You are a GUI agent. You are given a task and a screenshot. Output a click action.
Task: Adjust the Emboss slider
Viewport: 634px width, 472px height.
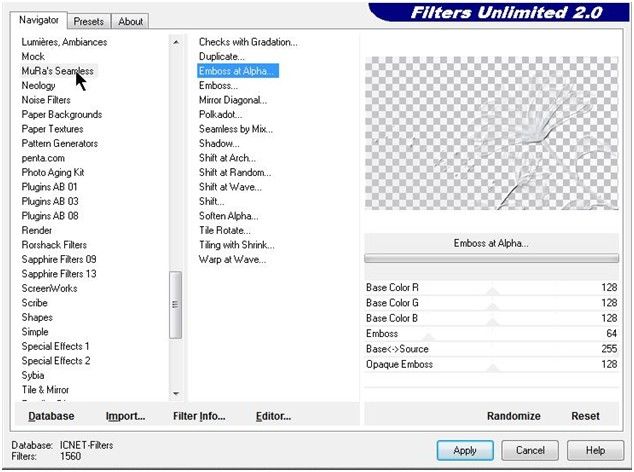click(491, 334)
